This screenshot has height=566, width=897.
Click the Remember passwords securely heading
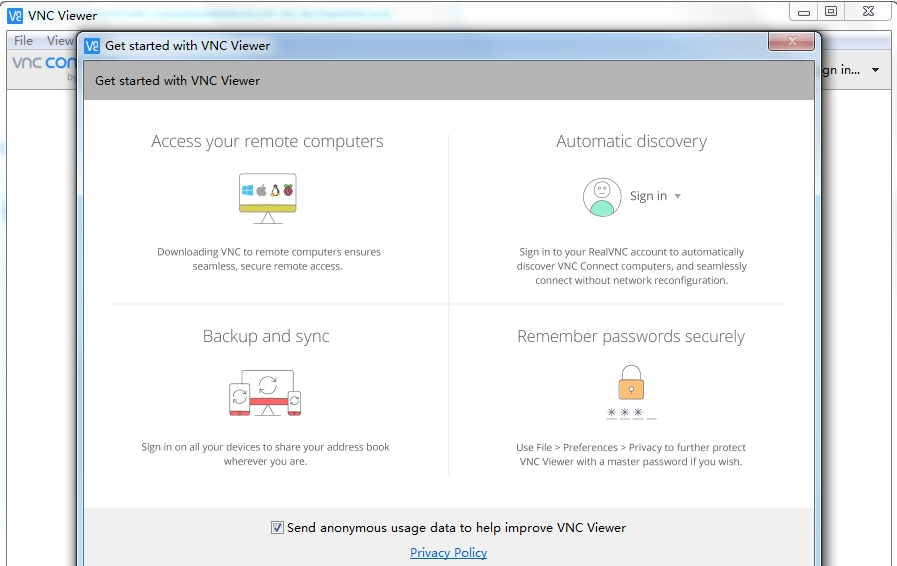coord(631,336)
